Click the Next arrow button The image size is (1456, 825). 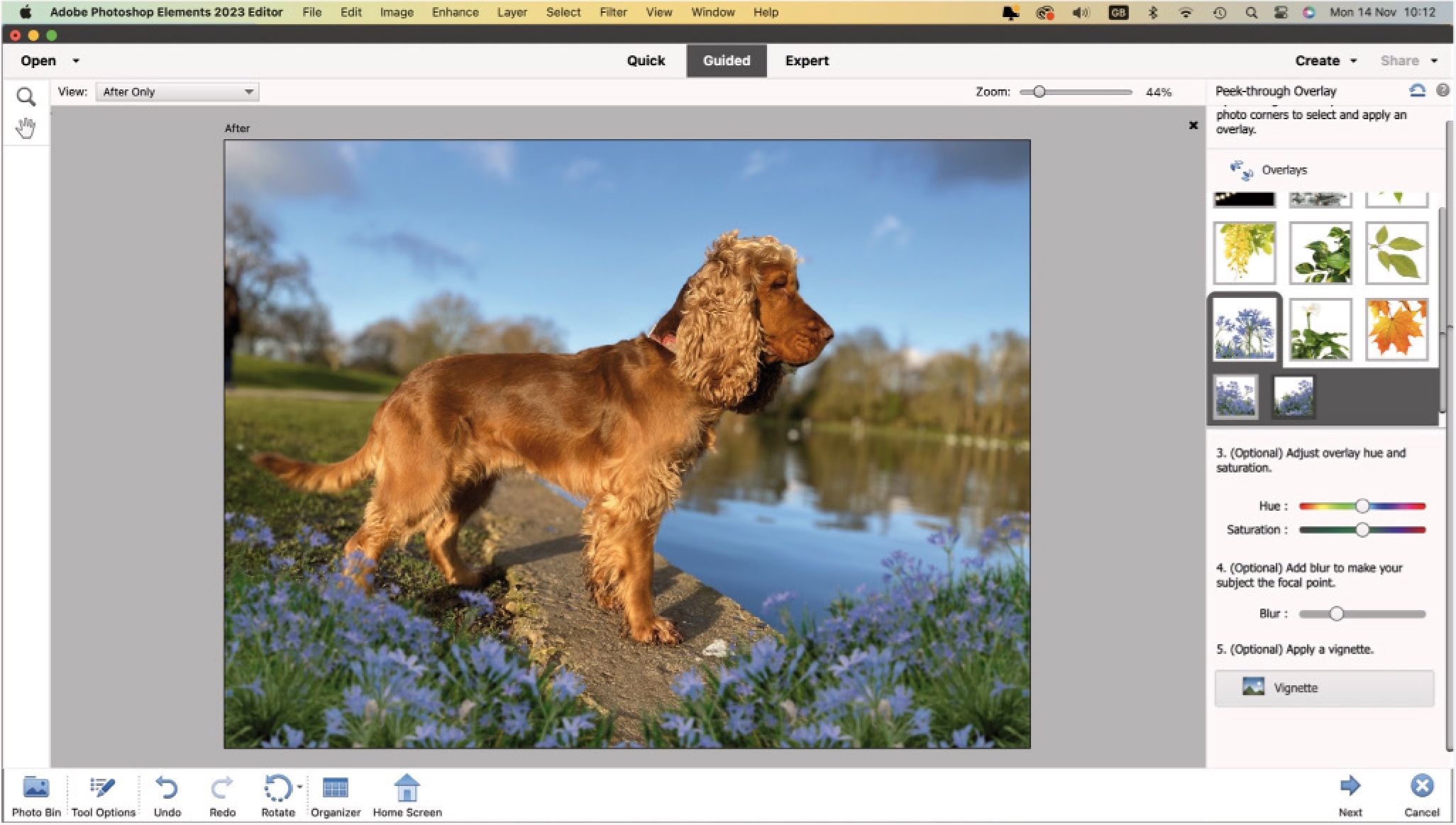[1350, 797]
